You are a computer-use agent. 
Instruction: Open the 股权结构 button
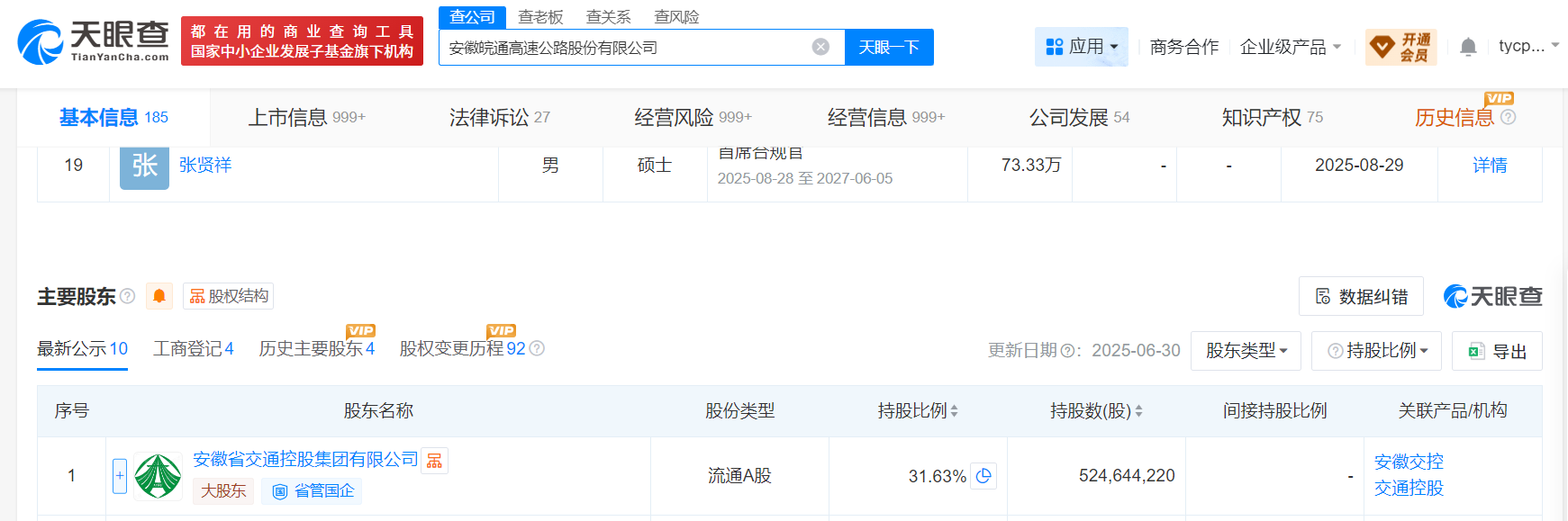[x=228, y=296]
